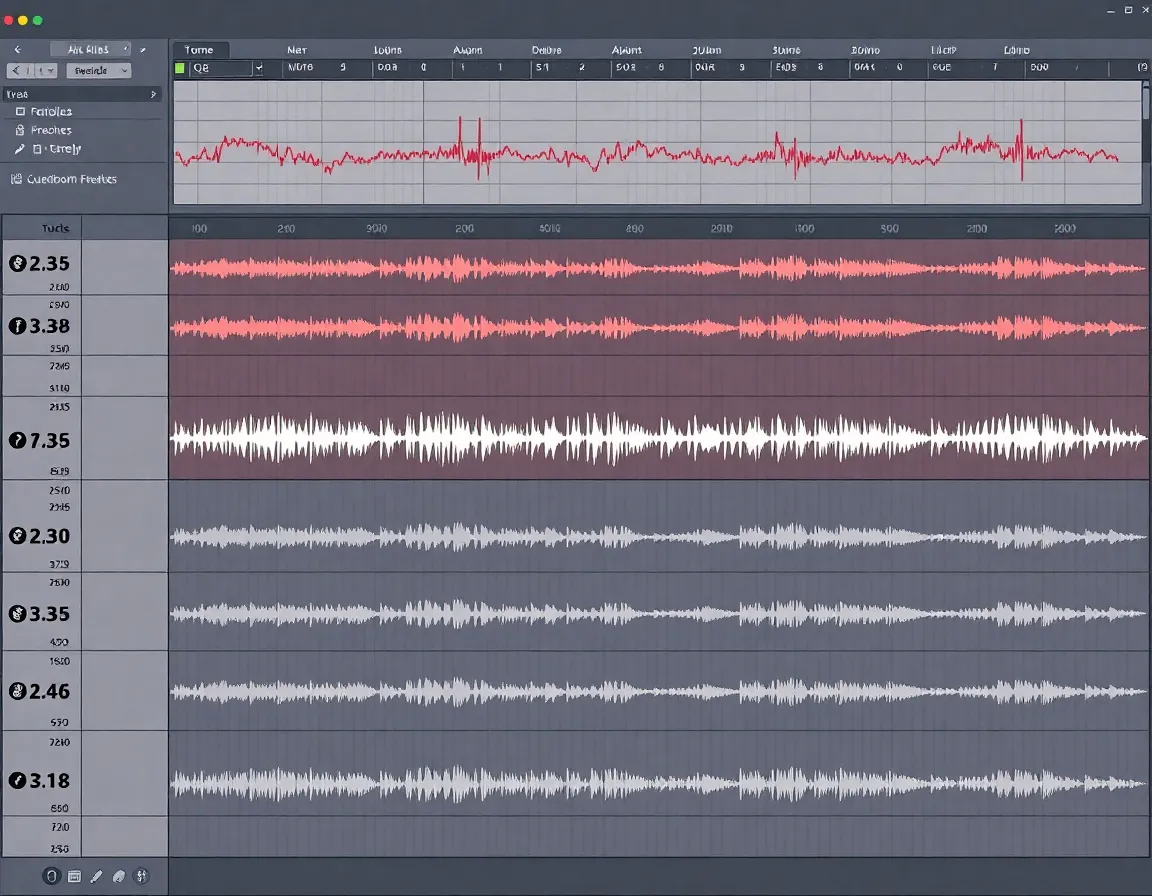Click the pencil tool in the bottom toolbar
Image resolution: width=1152 pixels, height=896 pixels.
tap(96, 877)
